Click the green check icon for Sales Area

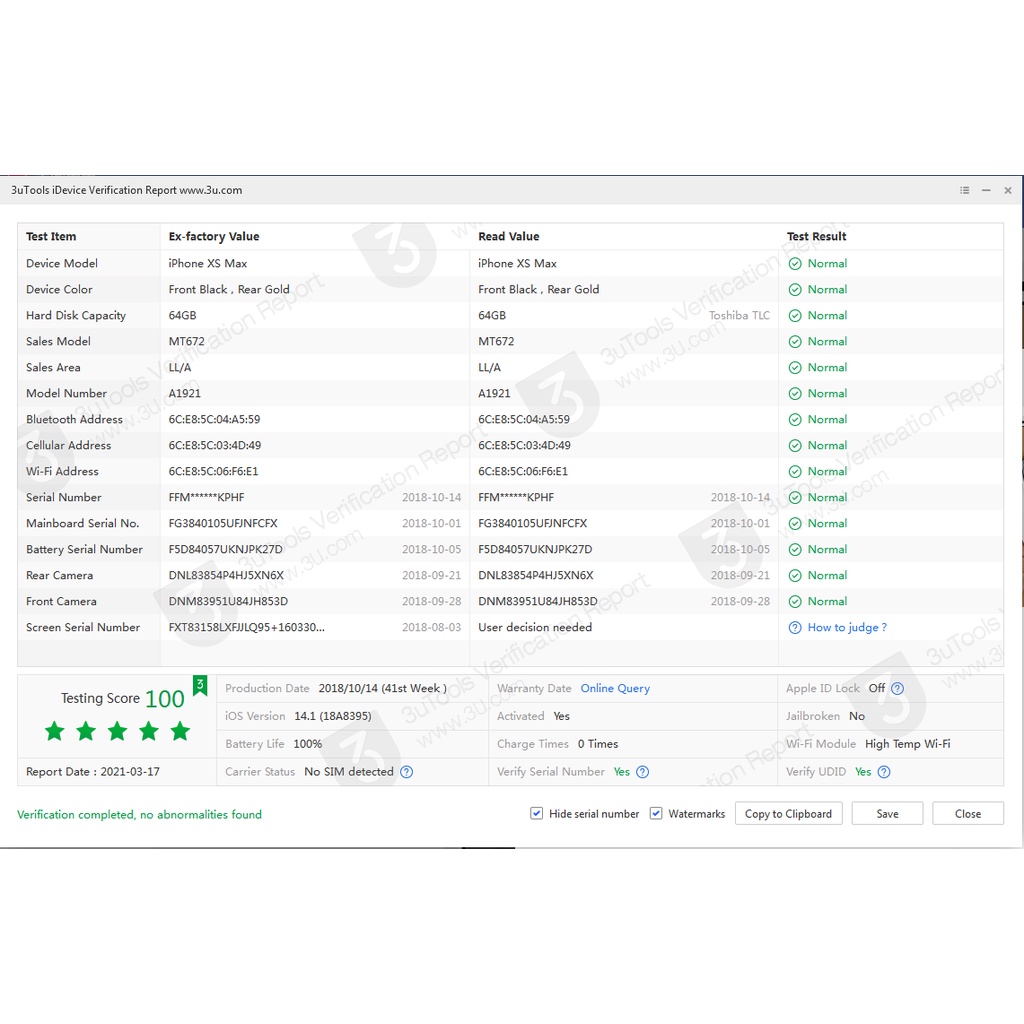pyautogui.click(x=795, y=368)
